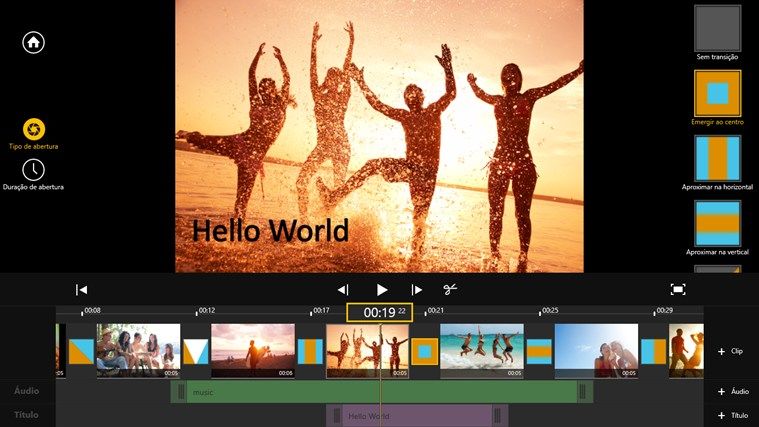The width and height of the screenshot is (759, 427).
Task: Select the beach sunset surfer clip
Action: pyautogui.click(x=253, y=351)
